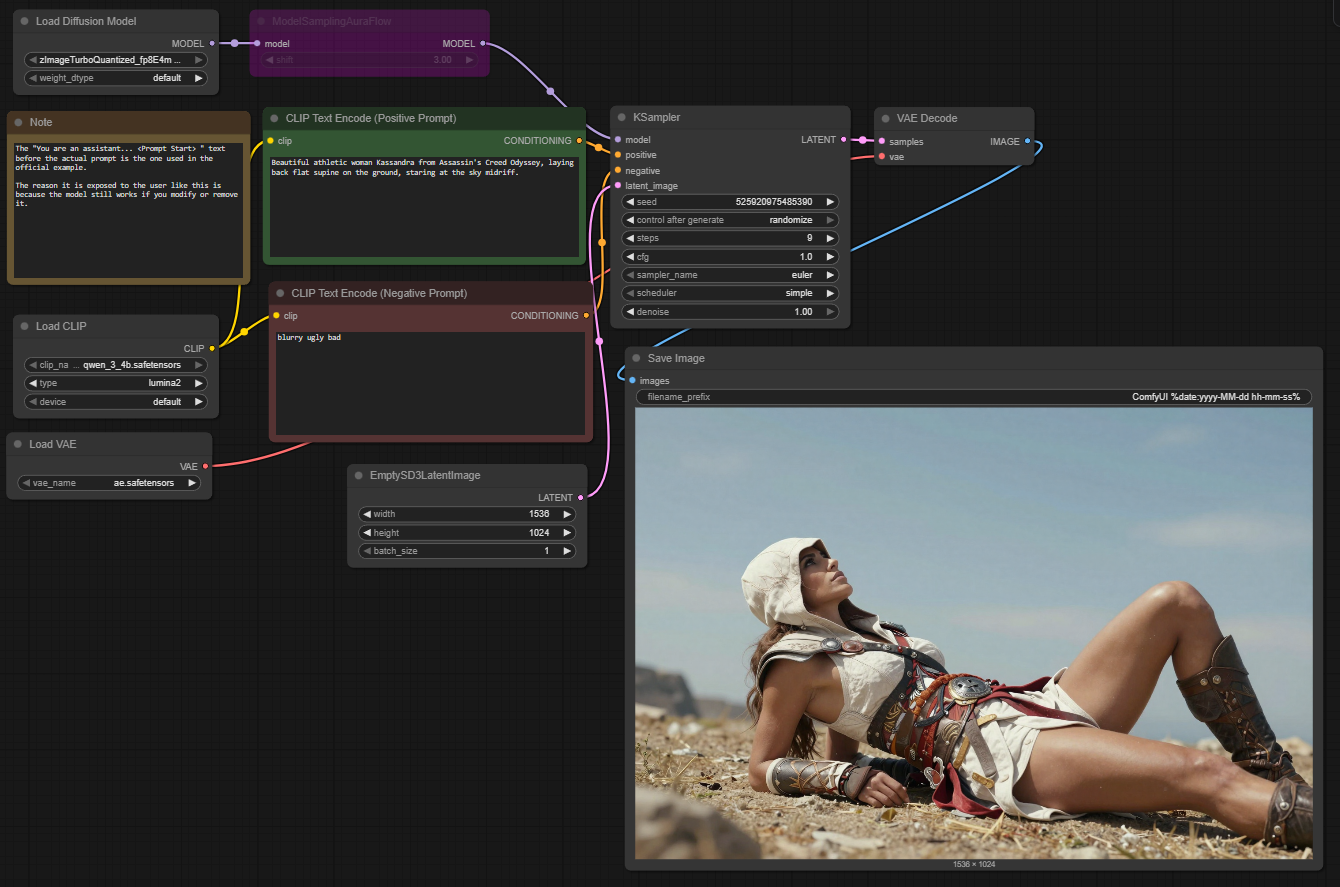
Task: Click the MODEL output port on Load Diffusion Model
Action: coord(212,43)
